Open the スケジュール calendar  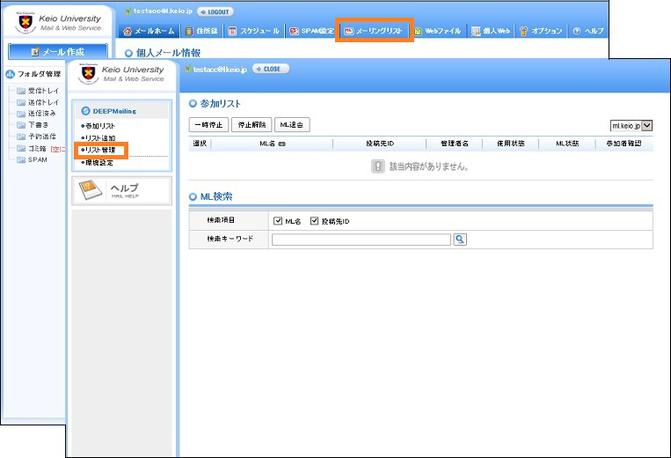coord(254,31)
